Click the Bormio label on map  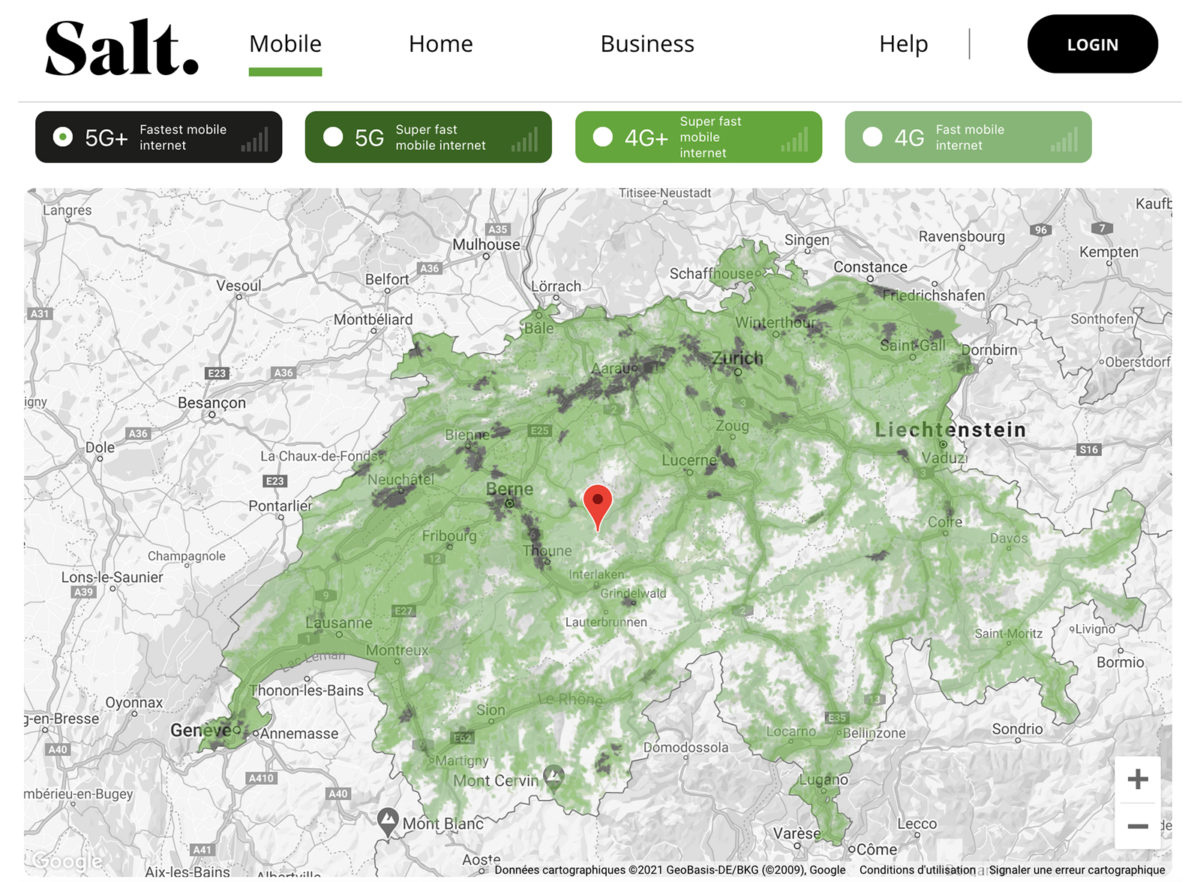coord(1120,662)
